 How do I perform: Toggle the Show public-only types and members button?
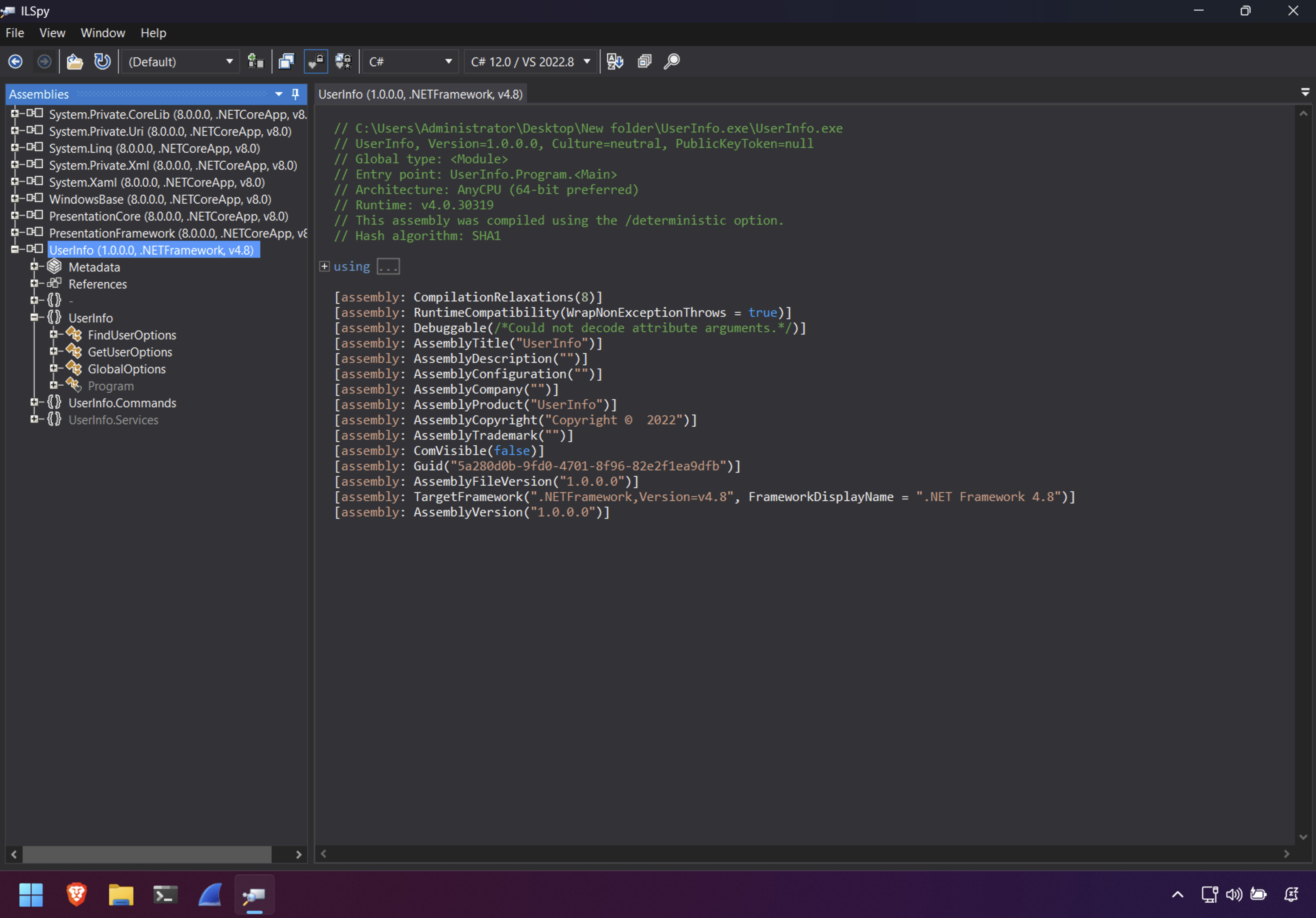tap(287, 61)
